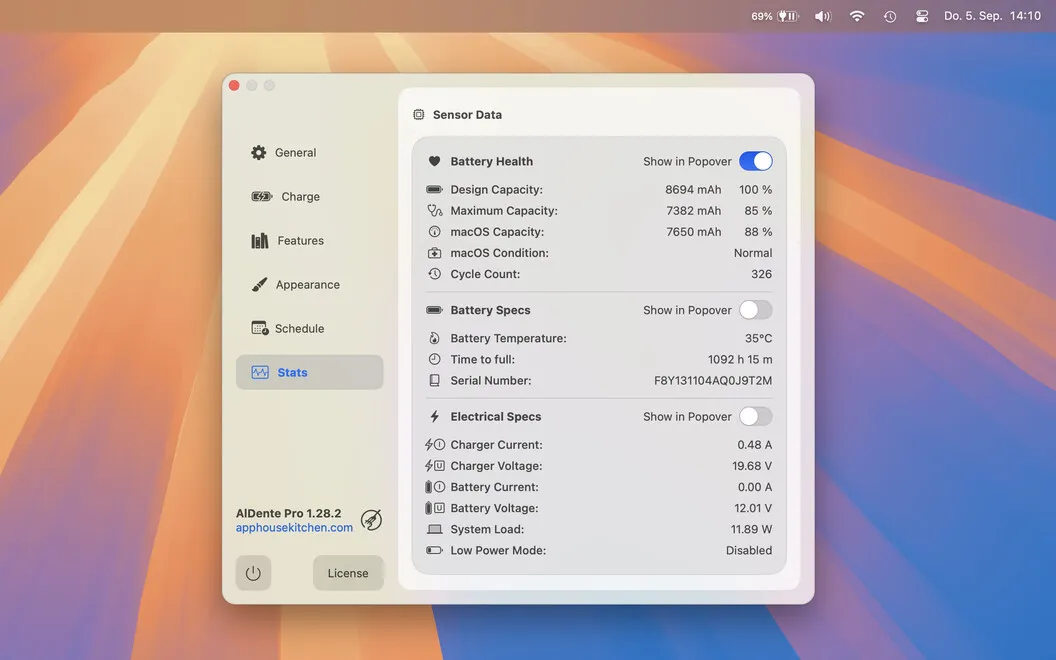The image size is (1056, 660).
Task: Click the Charge battery bolt icon
Action: (x=261, y=197)
